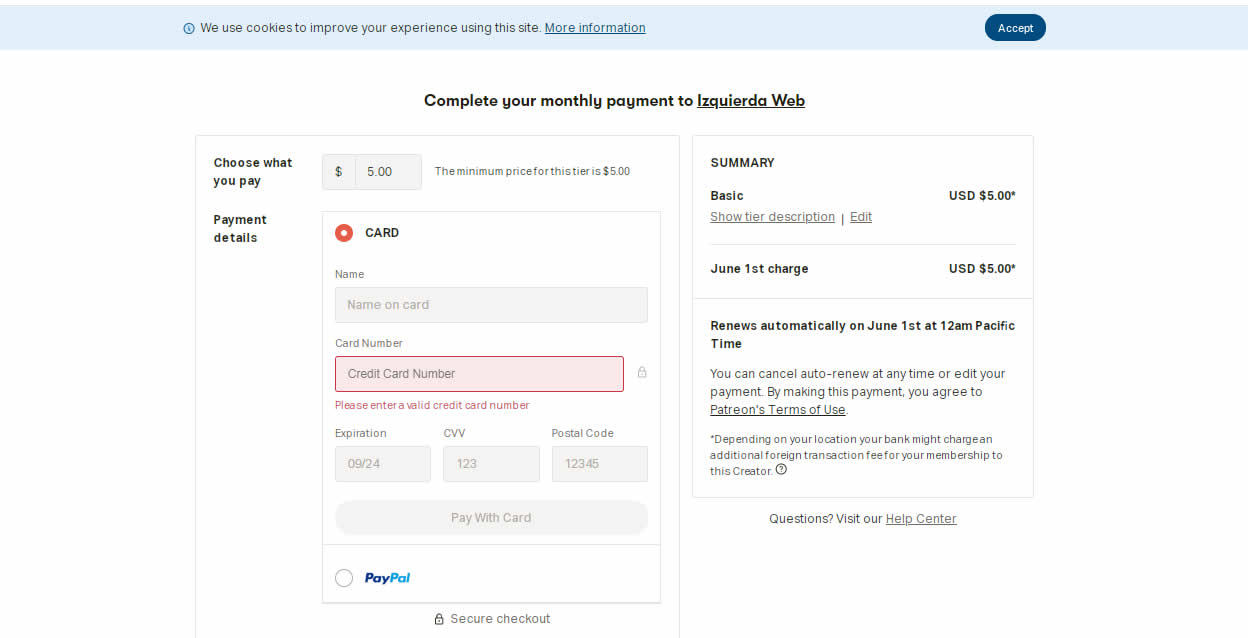Click the Expiration date field
Screen dimensions: 1248x638
tap(383, 464)
